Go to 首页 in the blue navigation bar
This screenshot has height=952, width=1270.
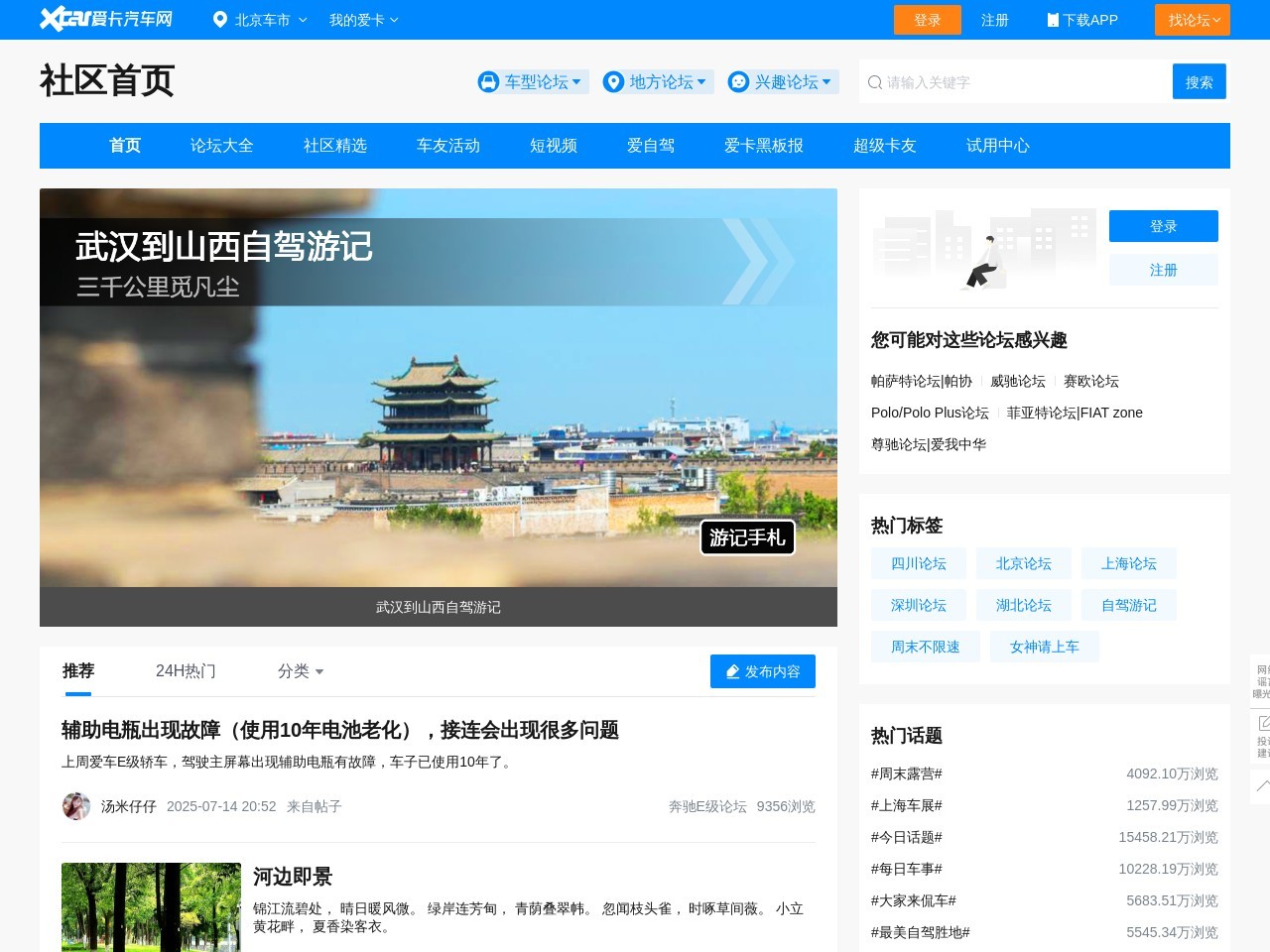click(x=125, y=146)
